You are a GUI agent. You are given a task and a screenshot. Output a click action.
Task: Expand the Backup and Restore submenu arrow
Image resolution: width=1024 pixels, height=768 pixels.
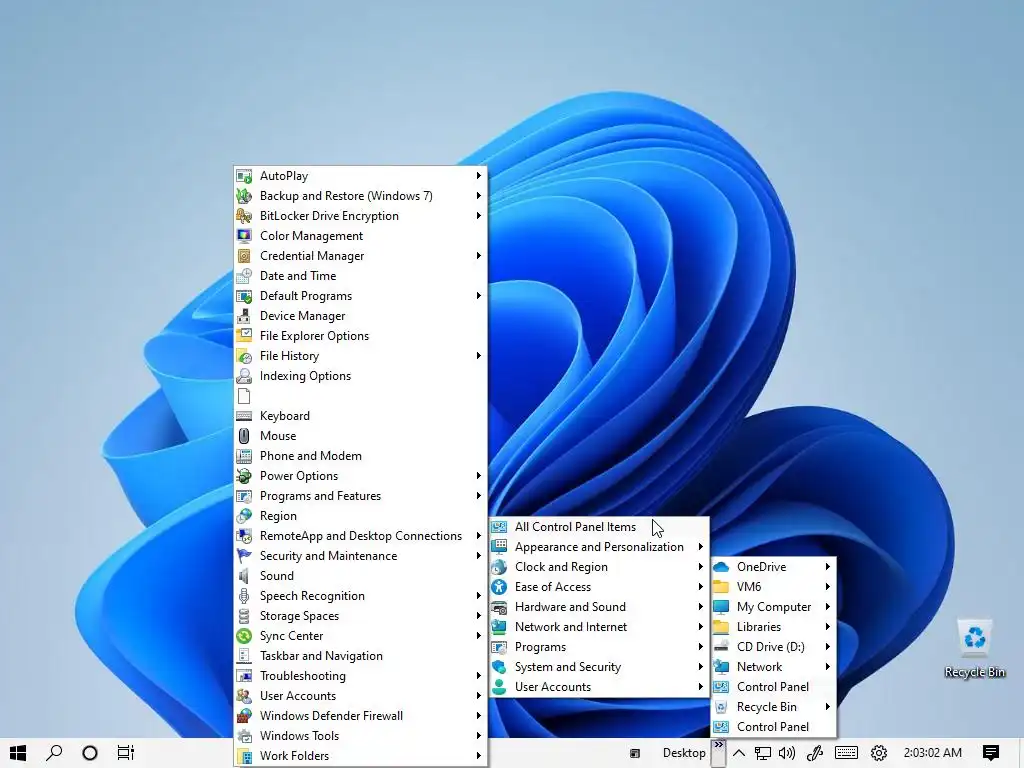[479, 196]
